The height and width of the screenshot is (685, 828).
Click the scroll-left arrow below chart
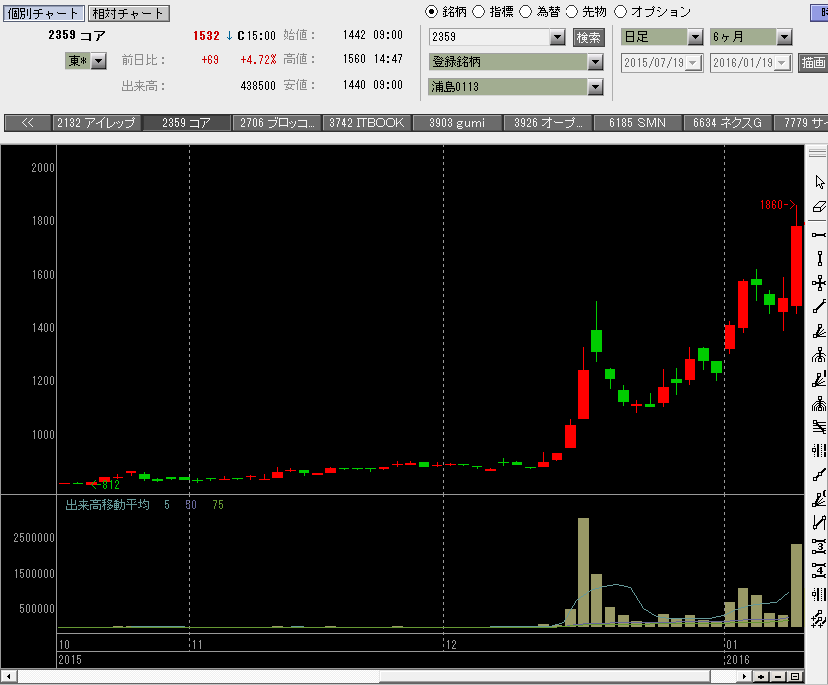point(8,677)
